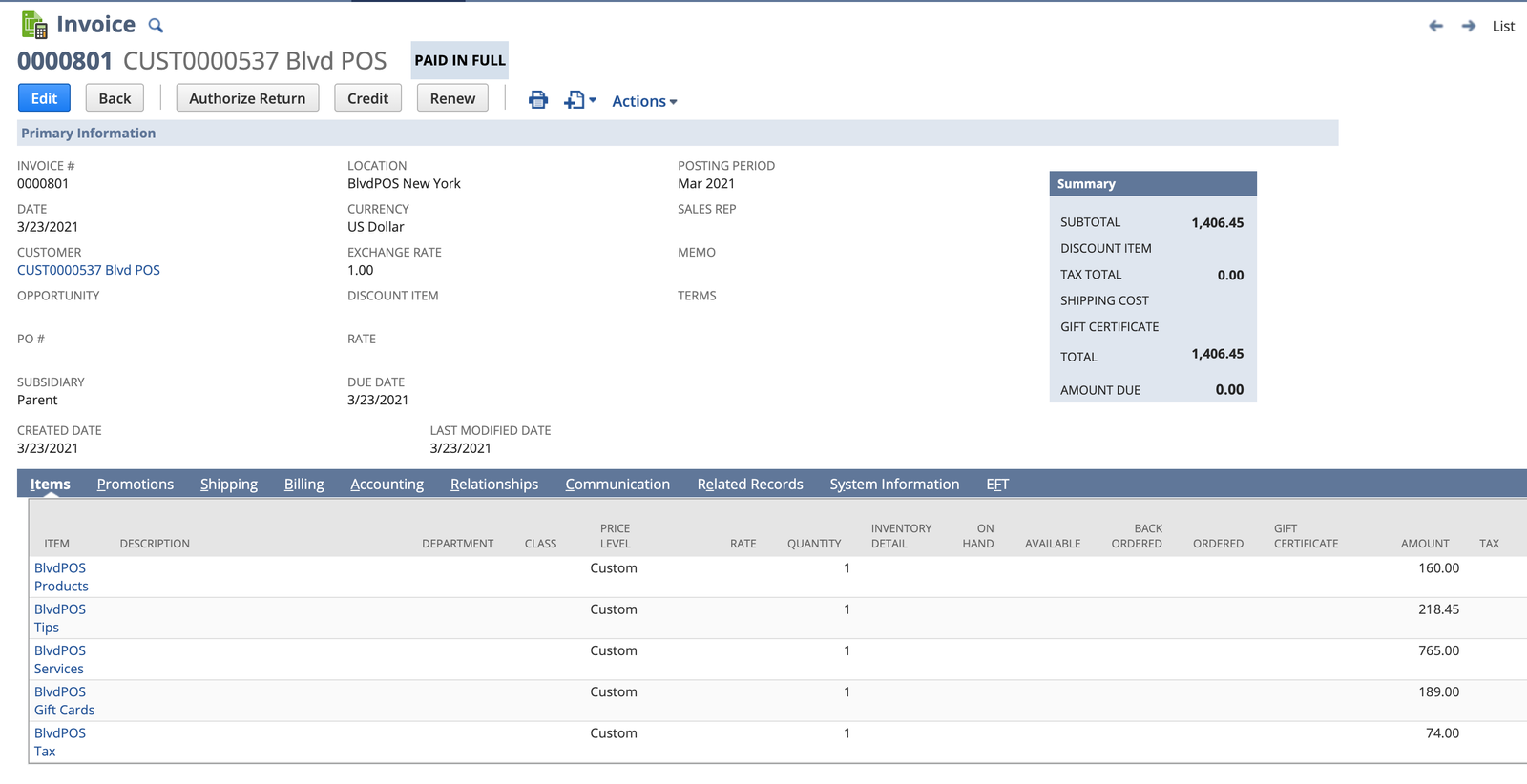
Task: Select the subsidiary value Parent
Action: [37, 401]
